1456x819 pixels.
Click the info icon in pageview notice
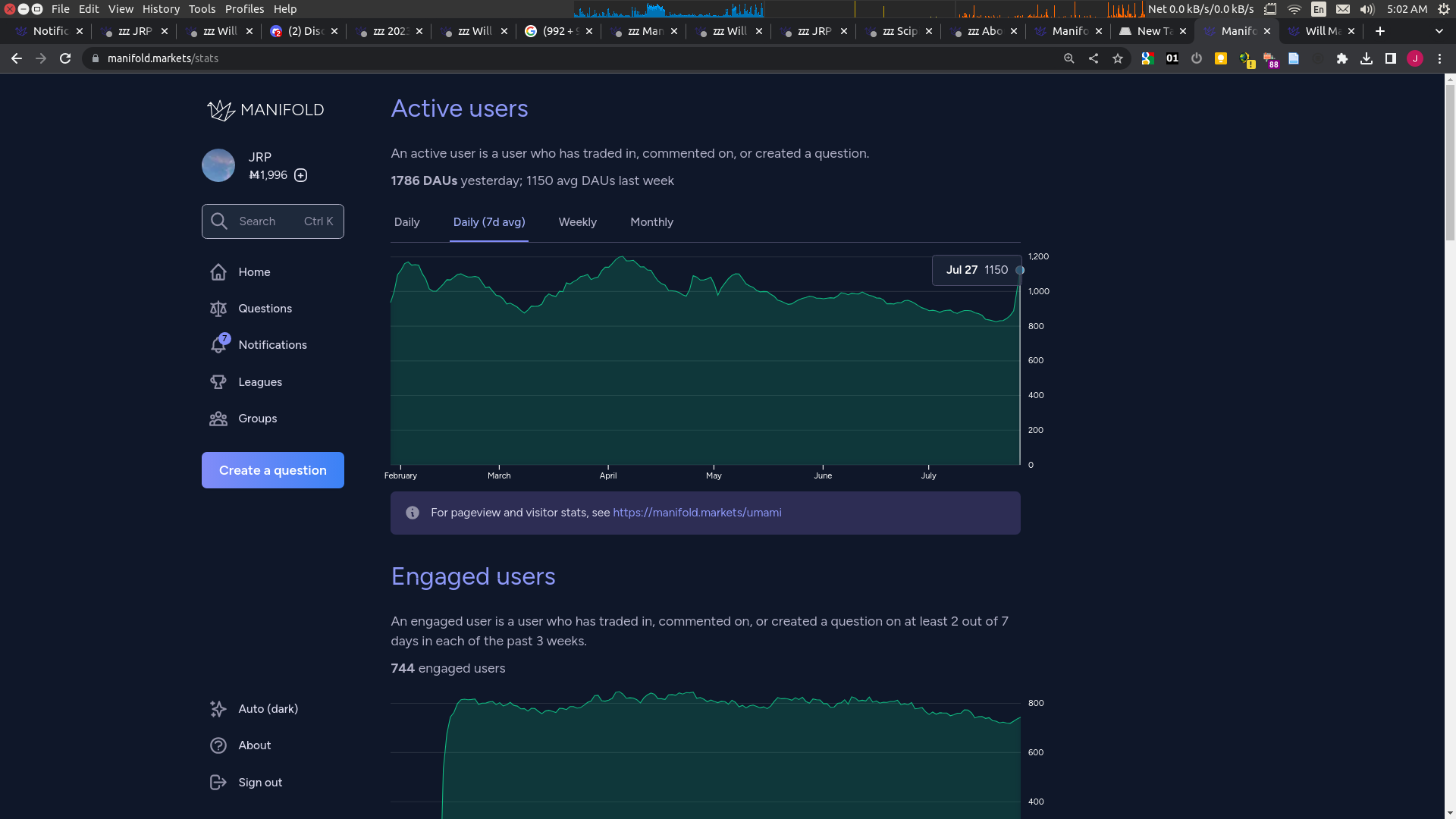(413, 513)
